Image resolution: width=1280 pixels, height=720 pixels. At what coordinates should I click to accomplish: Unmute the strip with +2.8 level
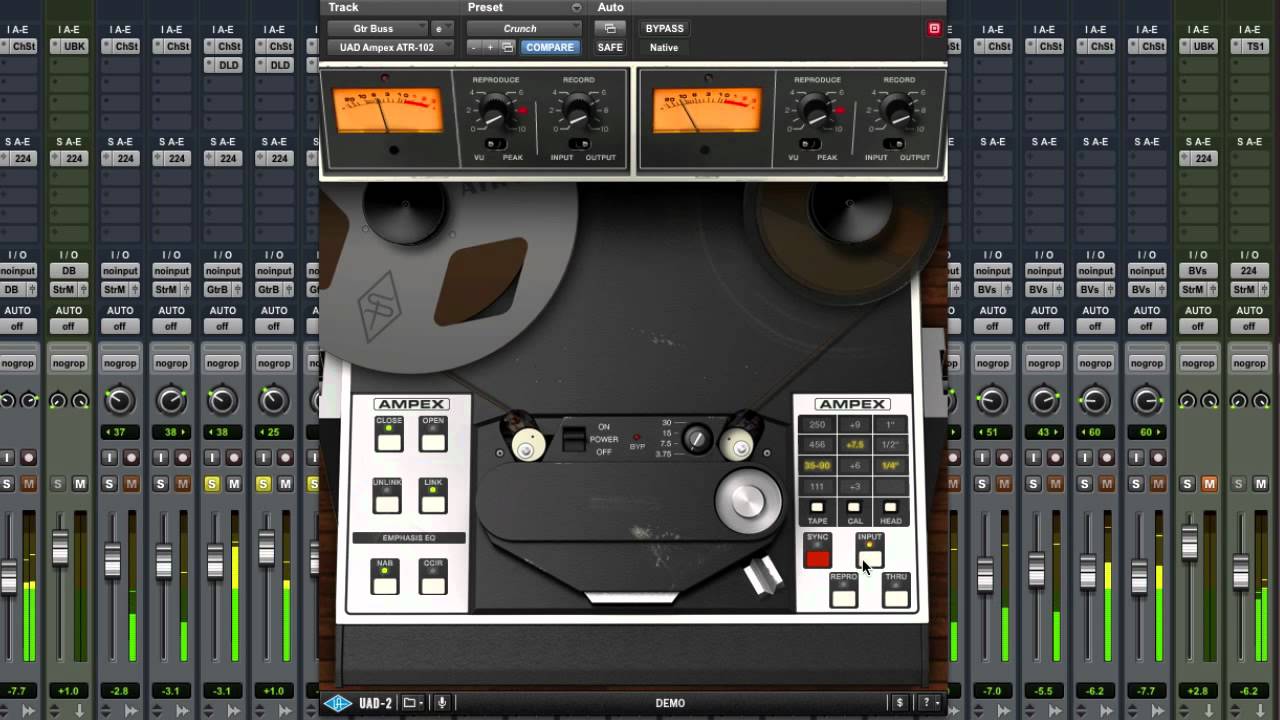[1210, 484]
